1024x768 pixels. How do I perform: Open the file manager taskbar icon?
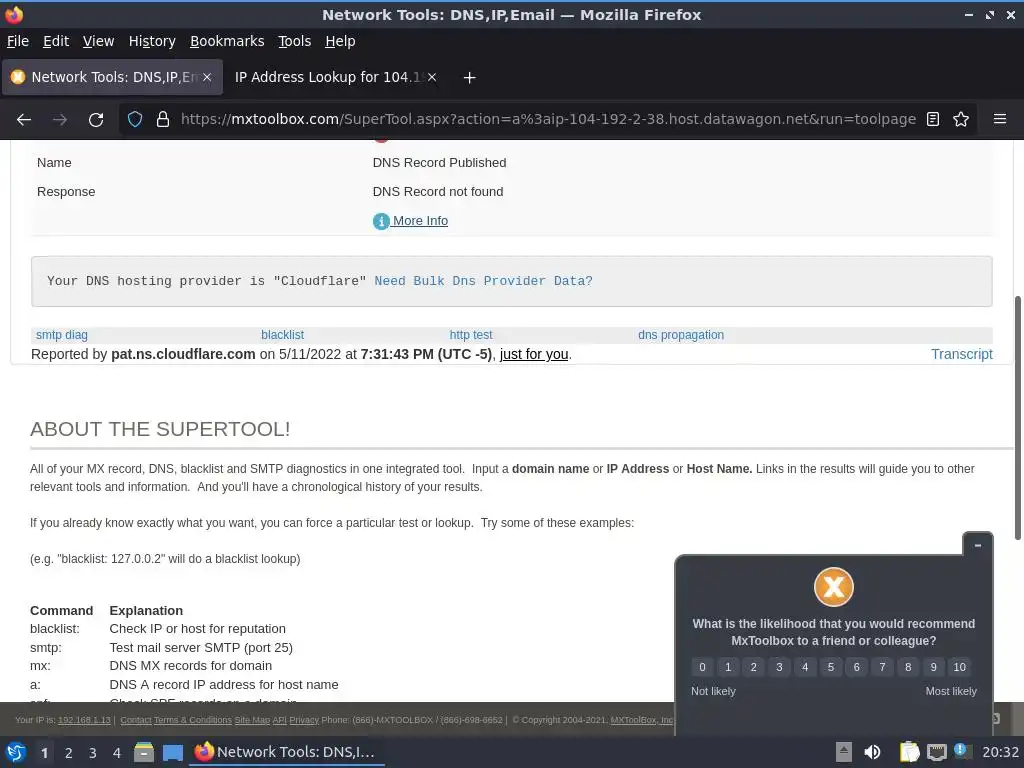pyautogui.click(x=144, y=752)
